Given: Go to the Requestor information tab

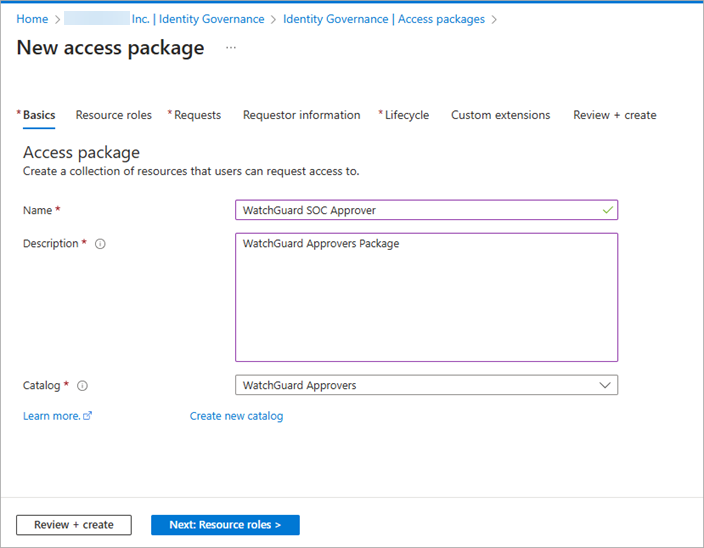Looking at the screenshot, I should point(301,115).
